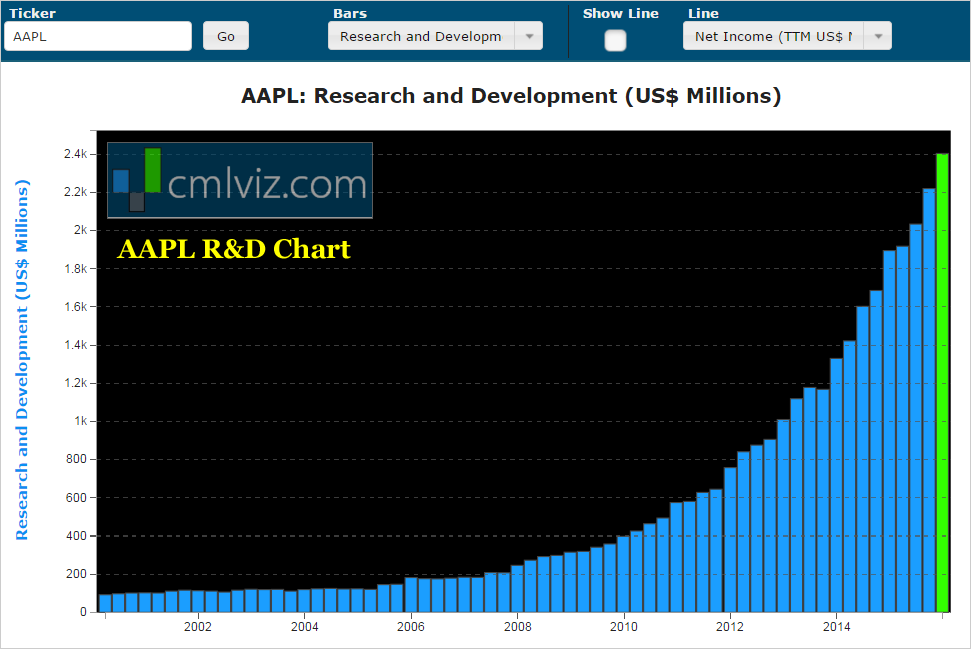Open the Bars dropdown showing Research and Development
Screen dimensions: 971x649
435,36
